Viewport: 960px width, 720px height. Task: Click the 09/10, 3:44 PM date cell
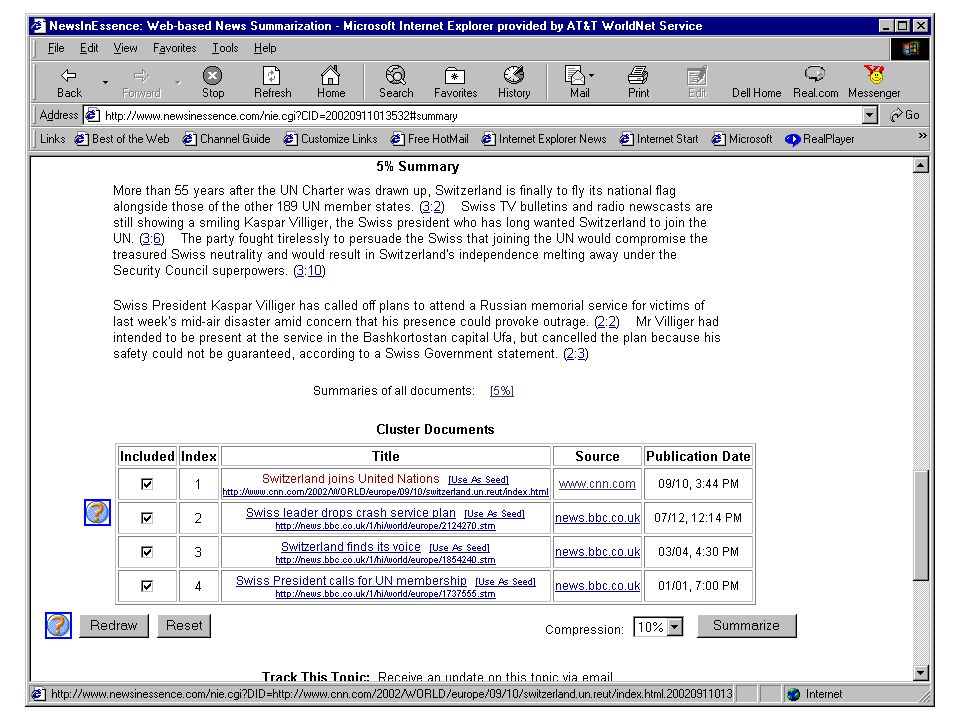[x=698, y=484]
